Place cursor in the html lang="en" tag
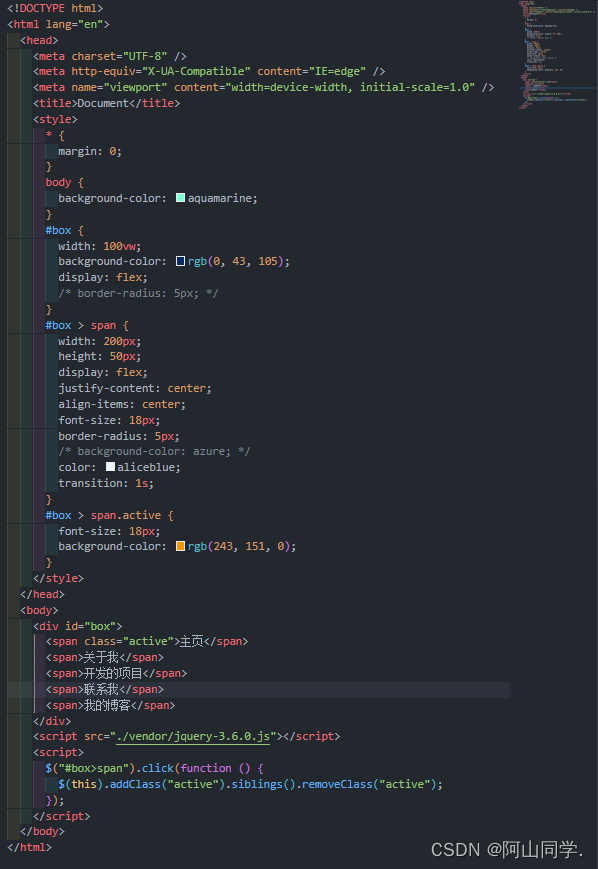This screenshot has width=598, height=869. click(x=58, y=24)
